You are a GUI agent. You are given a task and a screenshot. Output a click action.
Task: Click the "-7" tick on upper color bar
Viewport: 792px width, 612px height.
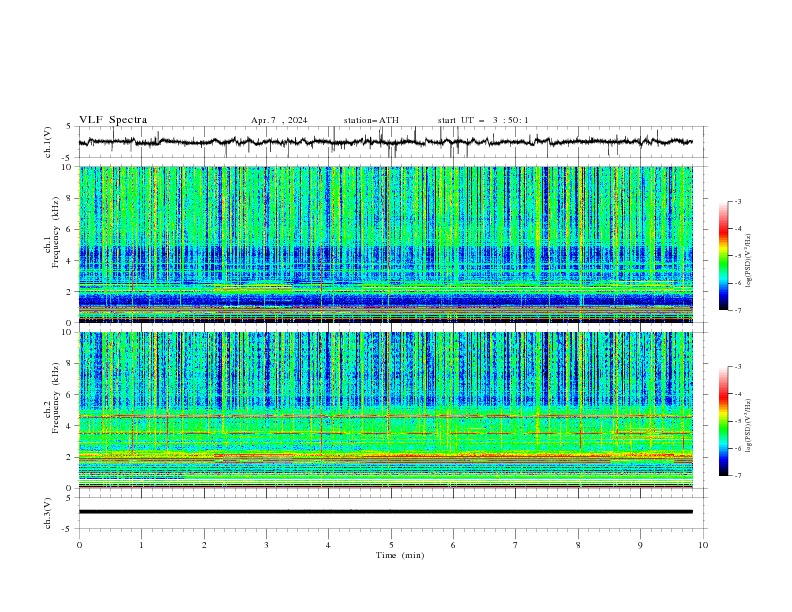coord(738,311)
